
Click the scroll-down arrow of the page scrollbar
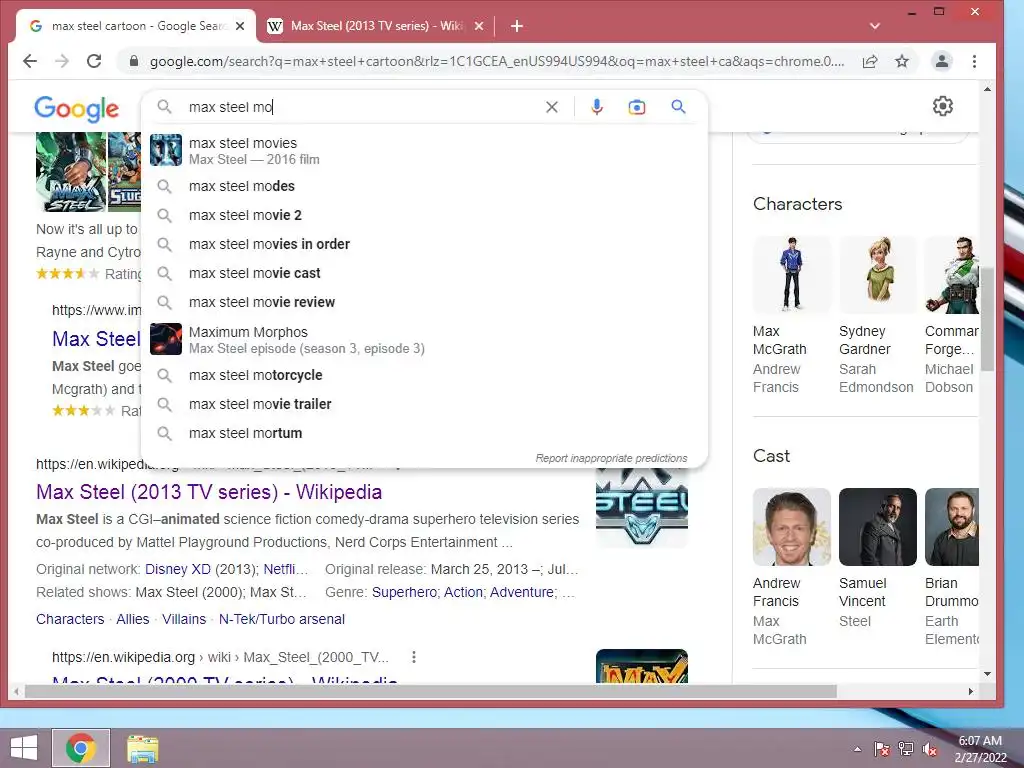coord(987,674)
